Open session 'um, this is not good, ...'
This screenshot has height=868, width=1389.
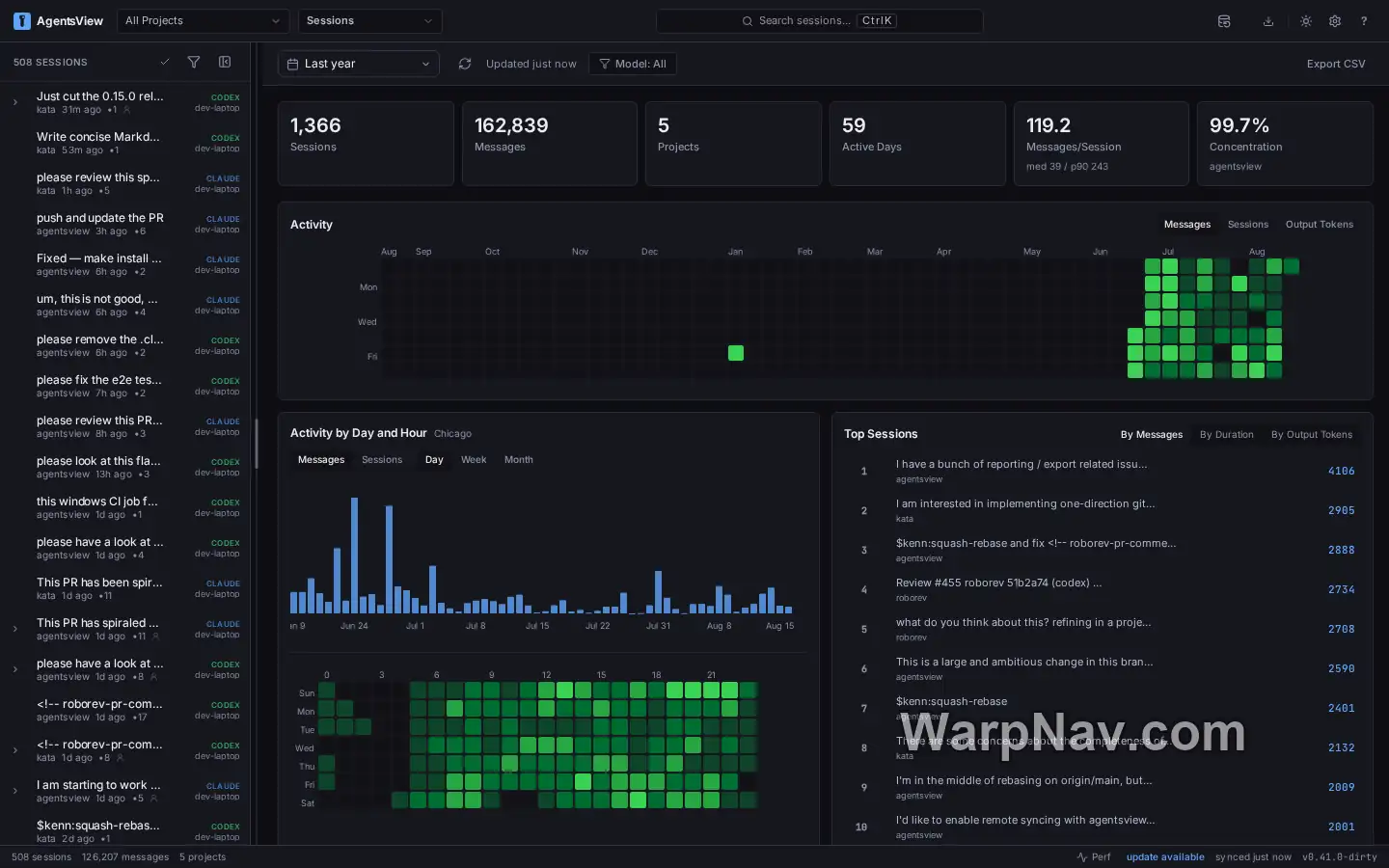click(126, 305)
